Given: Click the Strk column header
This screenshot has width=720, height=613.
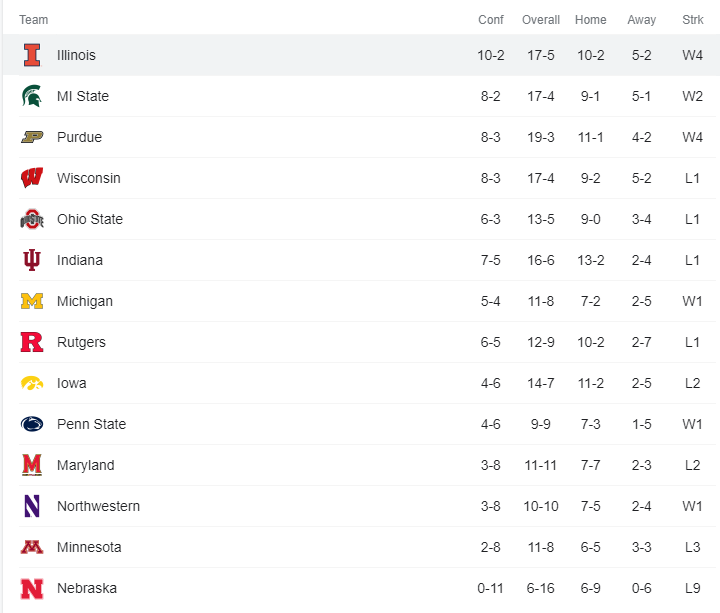Looking at the screenshot, I should pyautogui.click(x=693, y=20).
